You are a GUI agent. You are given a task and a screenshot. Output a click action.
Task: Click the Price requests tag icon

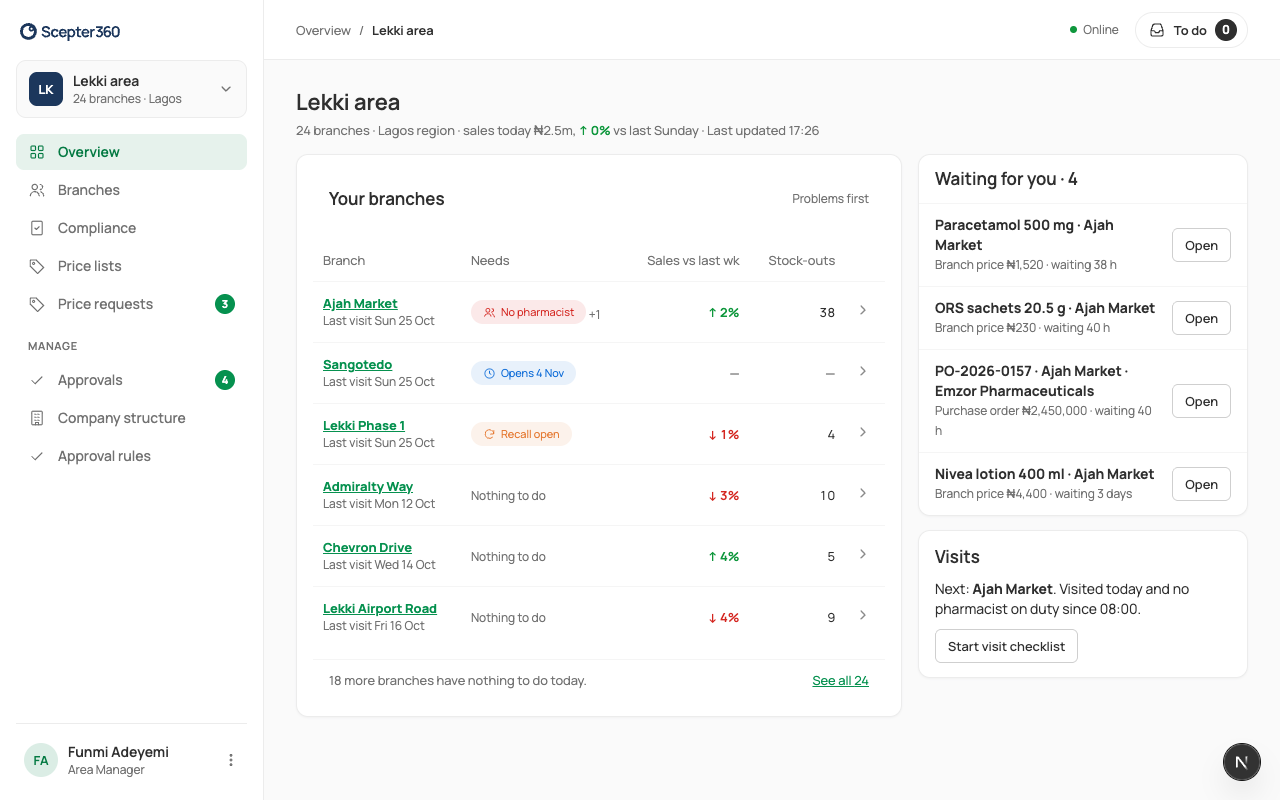pyautogui.click(x=37, y=304)
